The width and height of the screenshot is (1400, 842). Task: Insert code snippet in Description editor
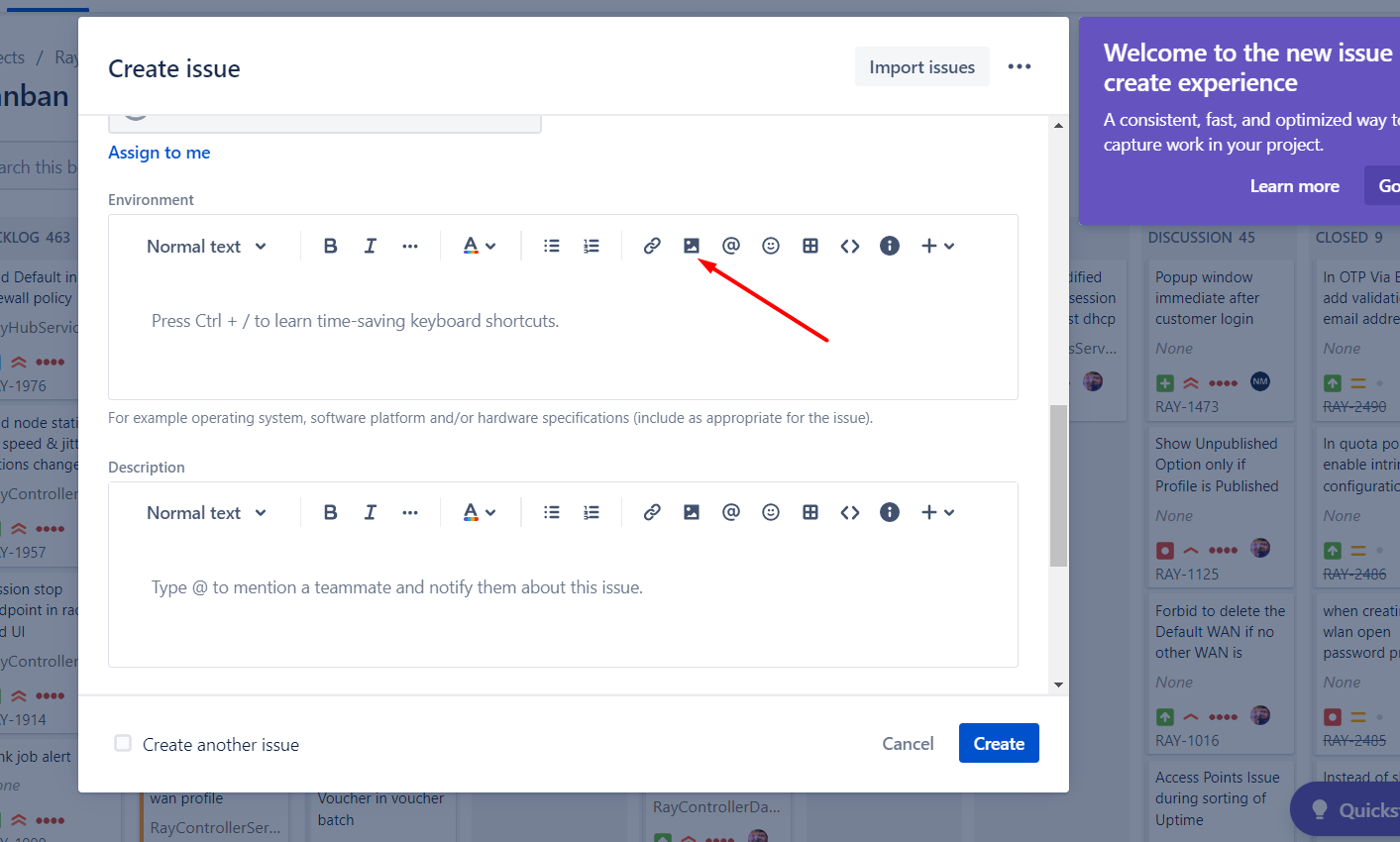(x=850, y=512)
